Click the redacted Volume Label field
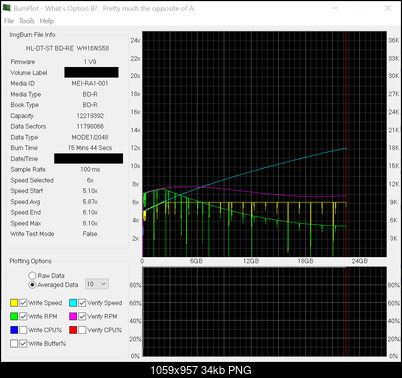Viewport: 402px width, 378px height. [x=91, y=72]
